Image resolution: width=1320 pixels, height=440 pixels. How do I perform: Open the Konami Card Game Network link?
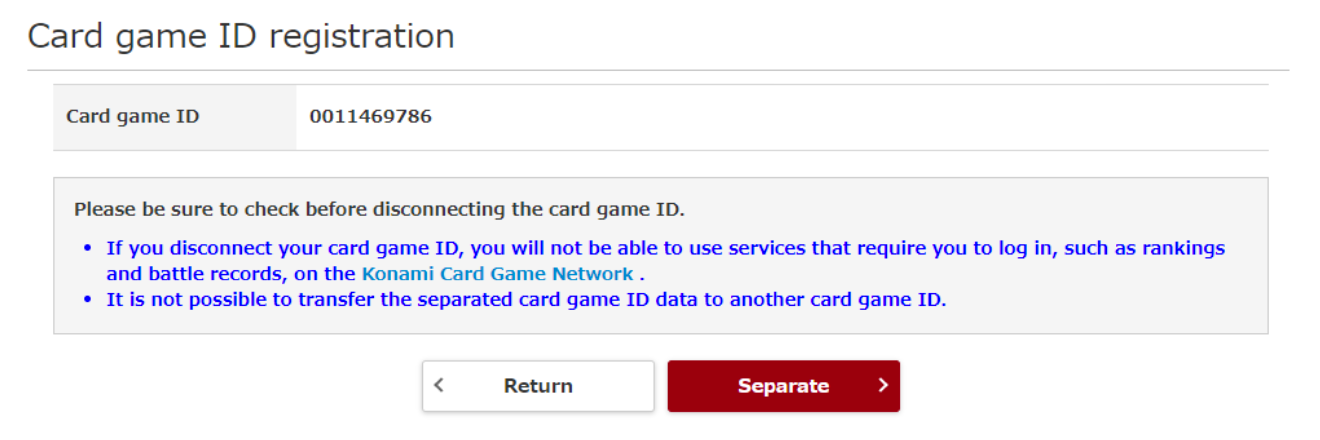(497, 274)
